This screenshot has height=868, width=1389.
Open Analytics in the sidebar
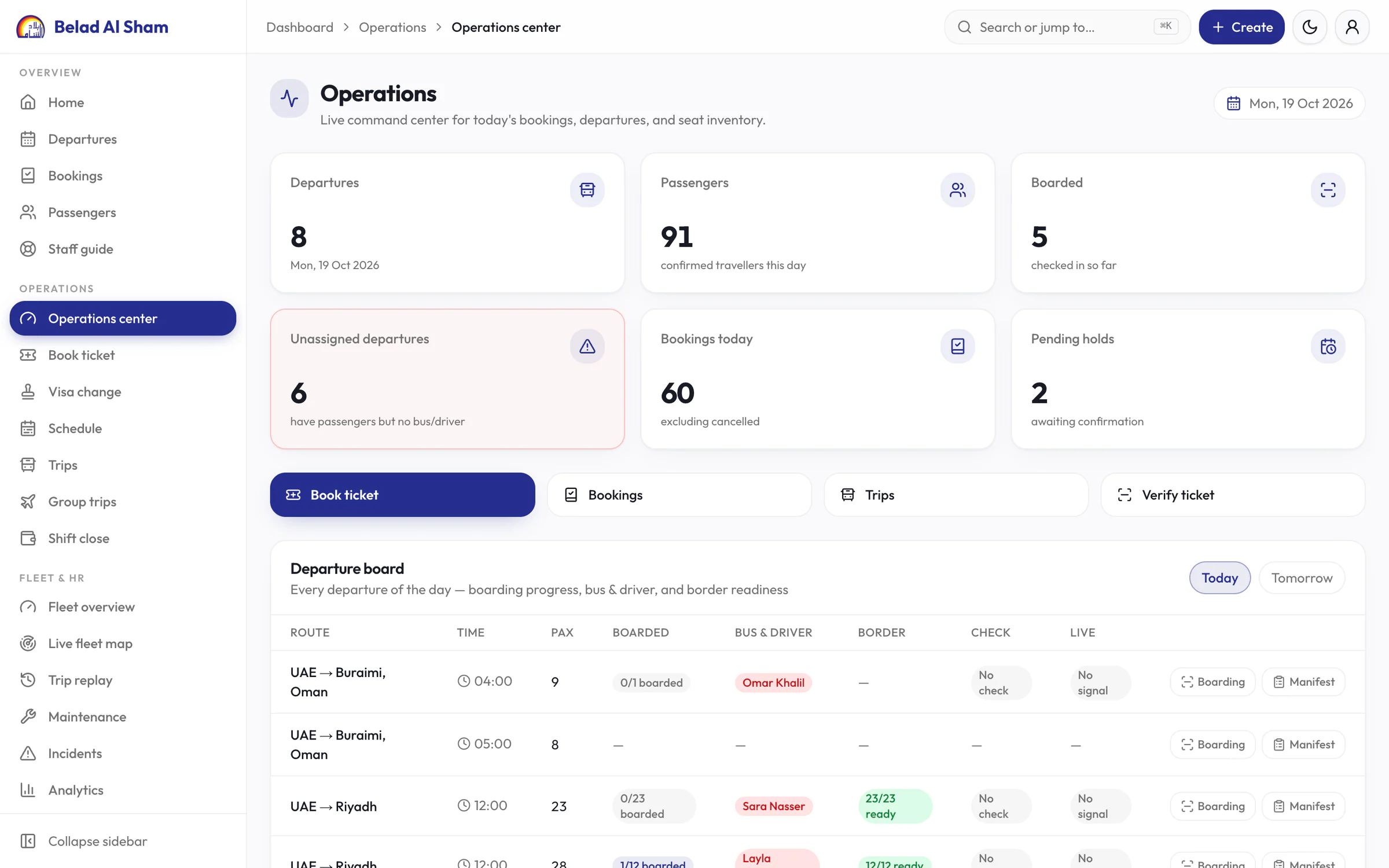[x=123, y=790]
